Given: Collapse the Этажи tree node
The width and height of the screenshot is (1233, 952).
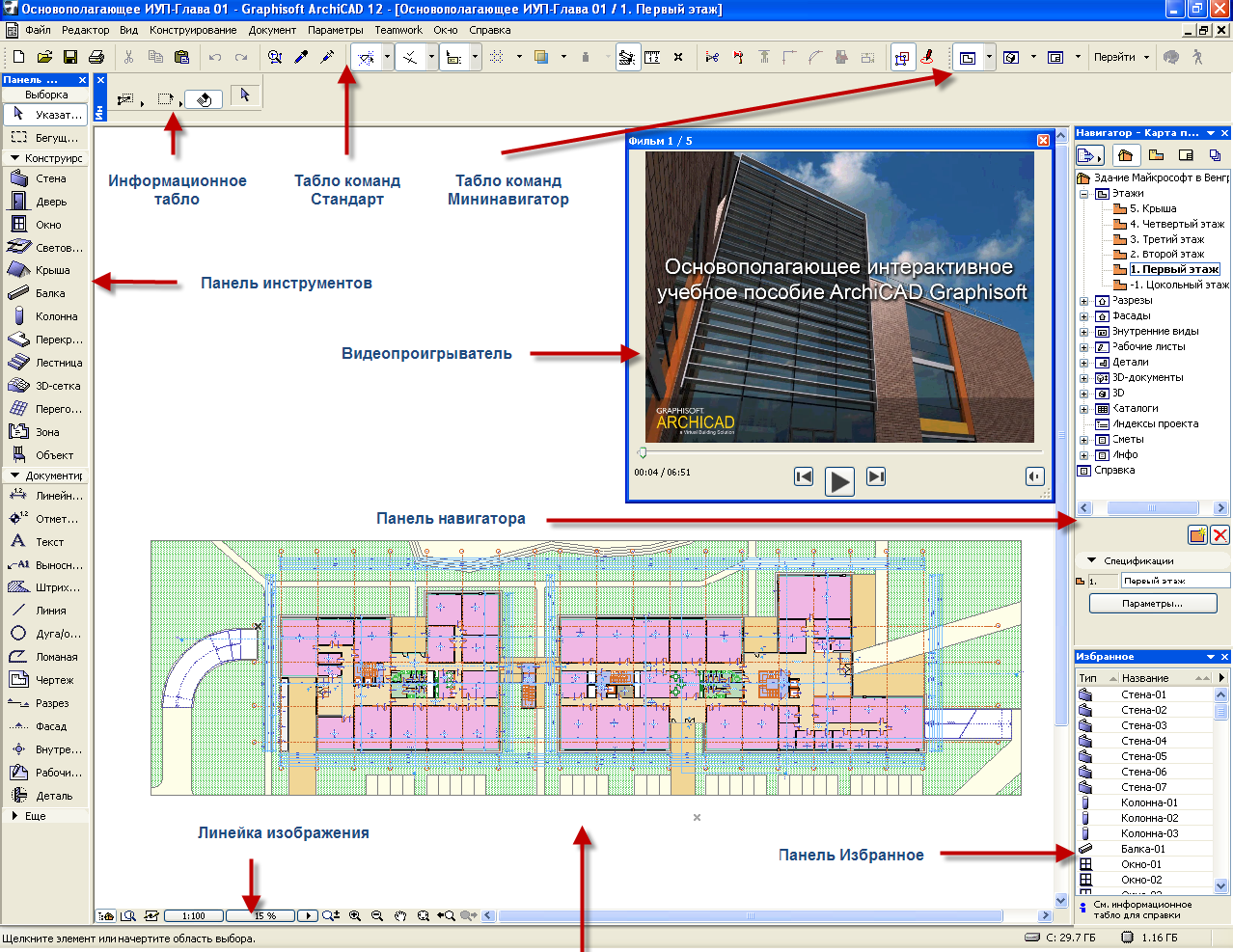Looking at the screenshot, I should point(1084,193).
